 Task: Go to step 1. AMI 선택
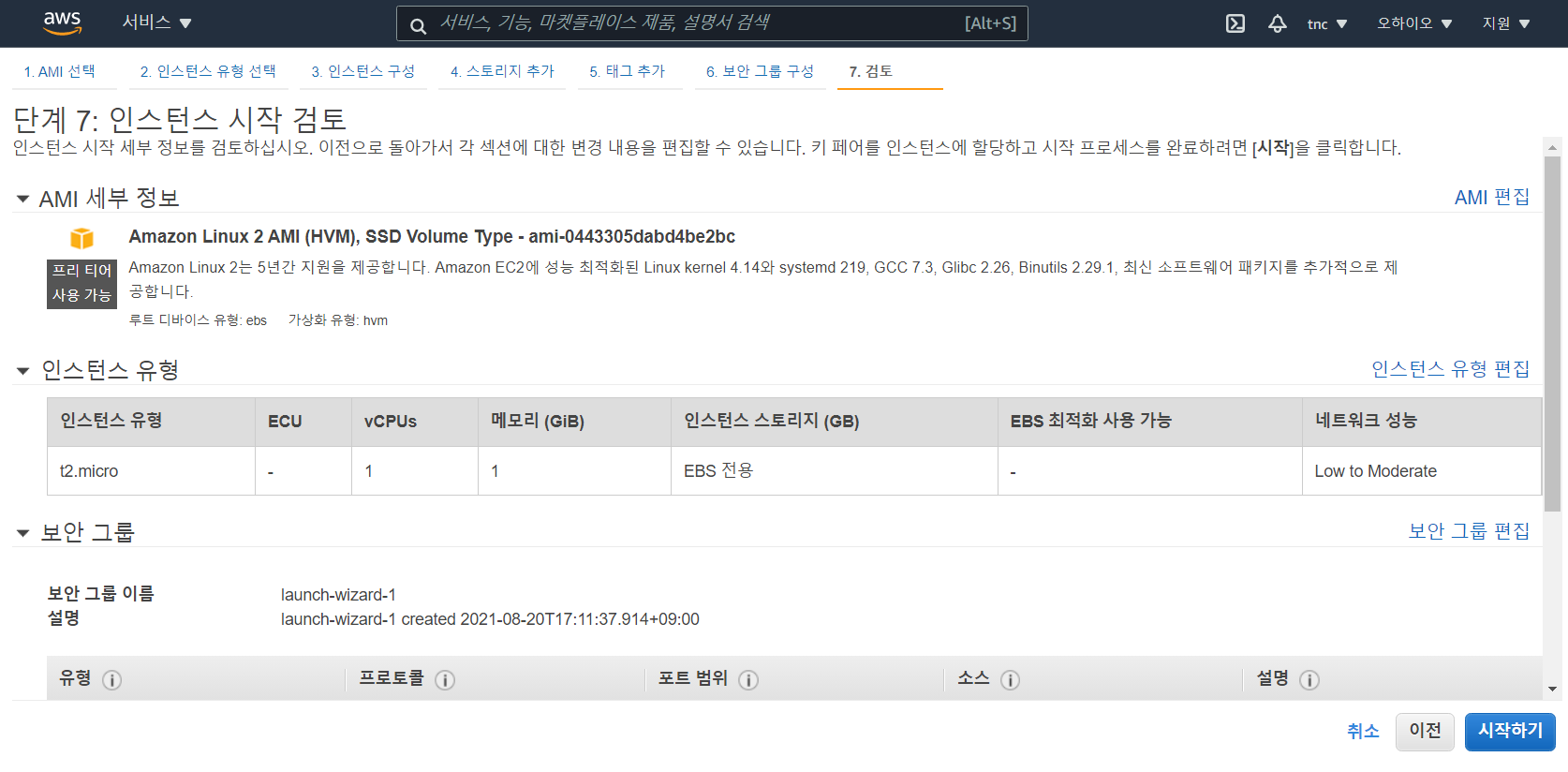click(x=59, y=71)
